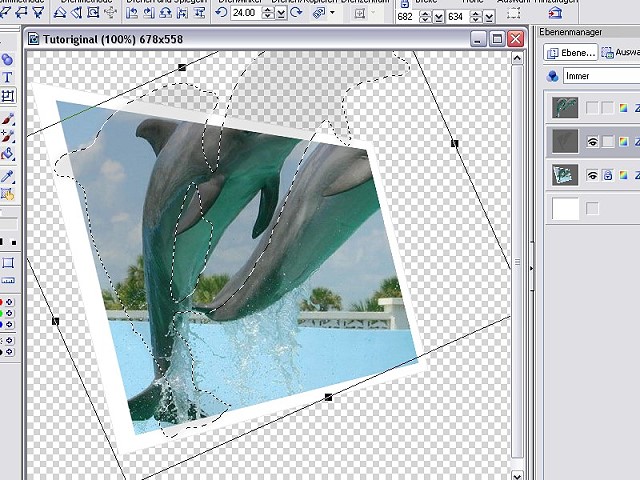
Task: Expand the paintbrush tool flyout arrow
Action: click(13, 123)
